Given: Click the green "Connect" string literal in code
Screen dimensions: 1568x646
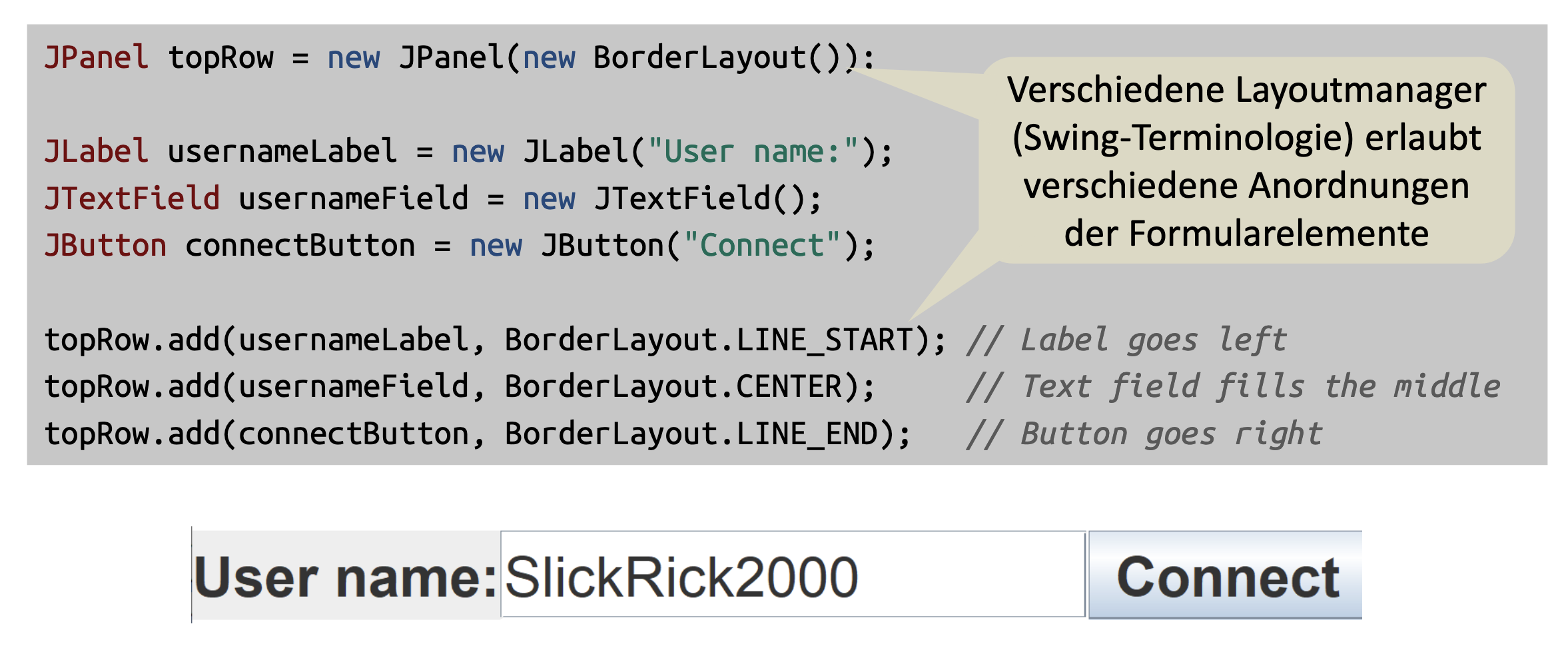Looking at the screenshot, I should 761,246.
